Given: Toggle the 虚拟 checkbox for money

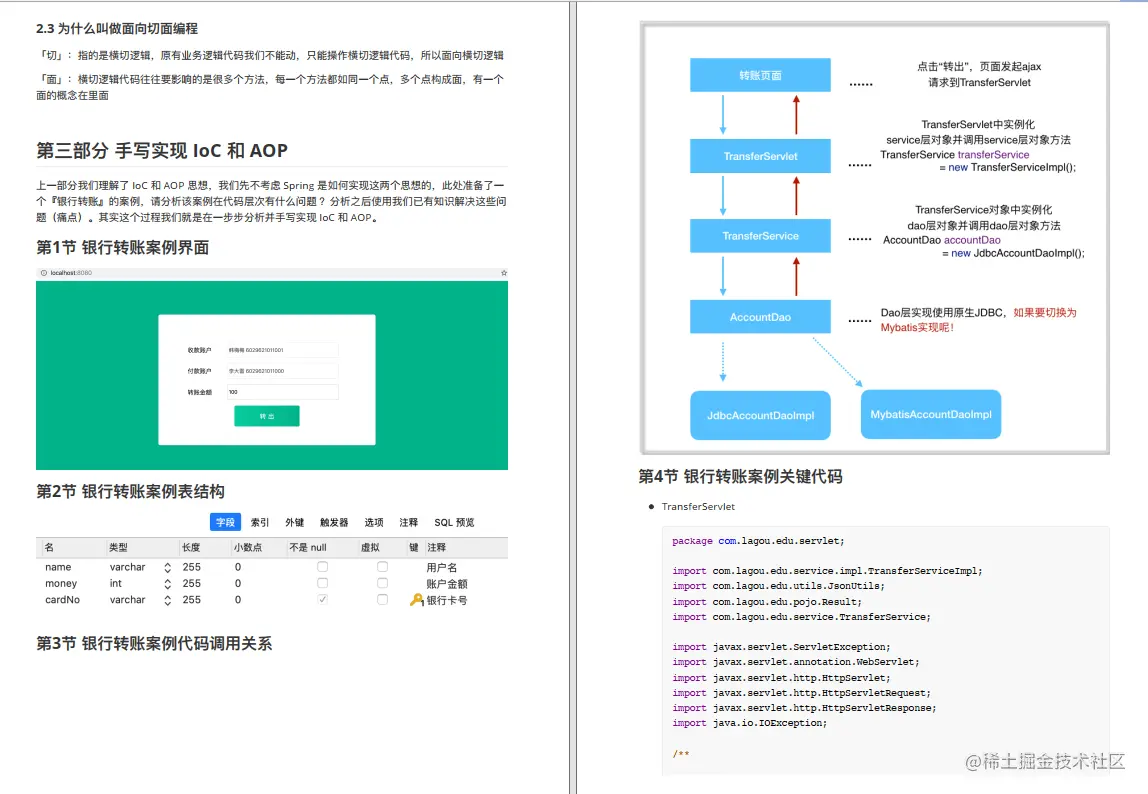Looking at the screenshot, I should 382,583.
